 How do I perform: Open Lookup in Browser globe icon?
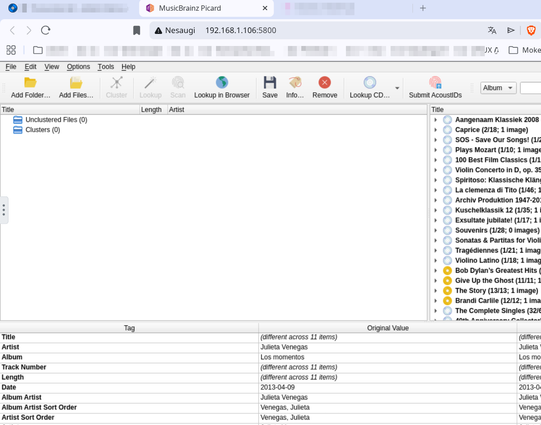222,83
